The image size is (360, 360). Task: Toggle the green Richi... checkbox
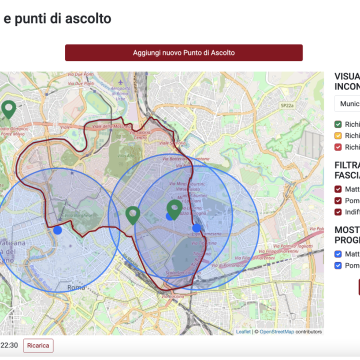point(338,124)
